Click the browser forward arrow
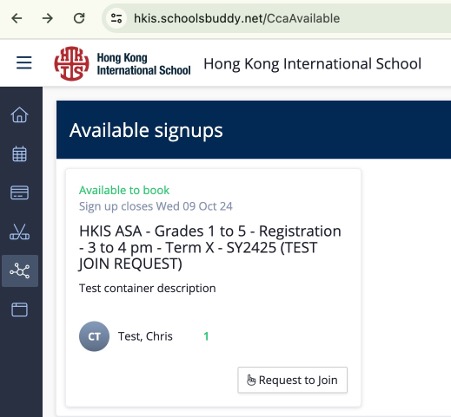Image resolution: width=451 pixels, height=417 pixels. point(48,18)
